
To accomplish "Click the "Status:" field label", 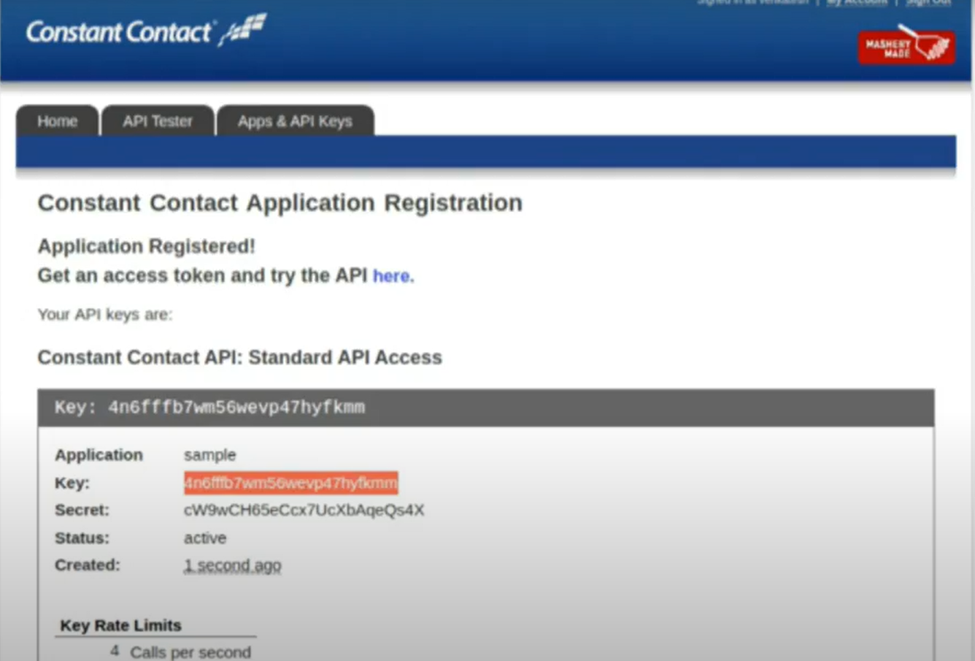I will (82, 538).
